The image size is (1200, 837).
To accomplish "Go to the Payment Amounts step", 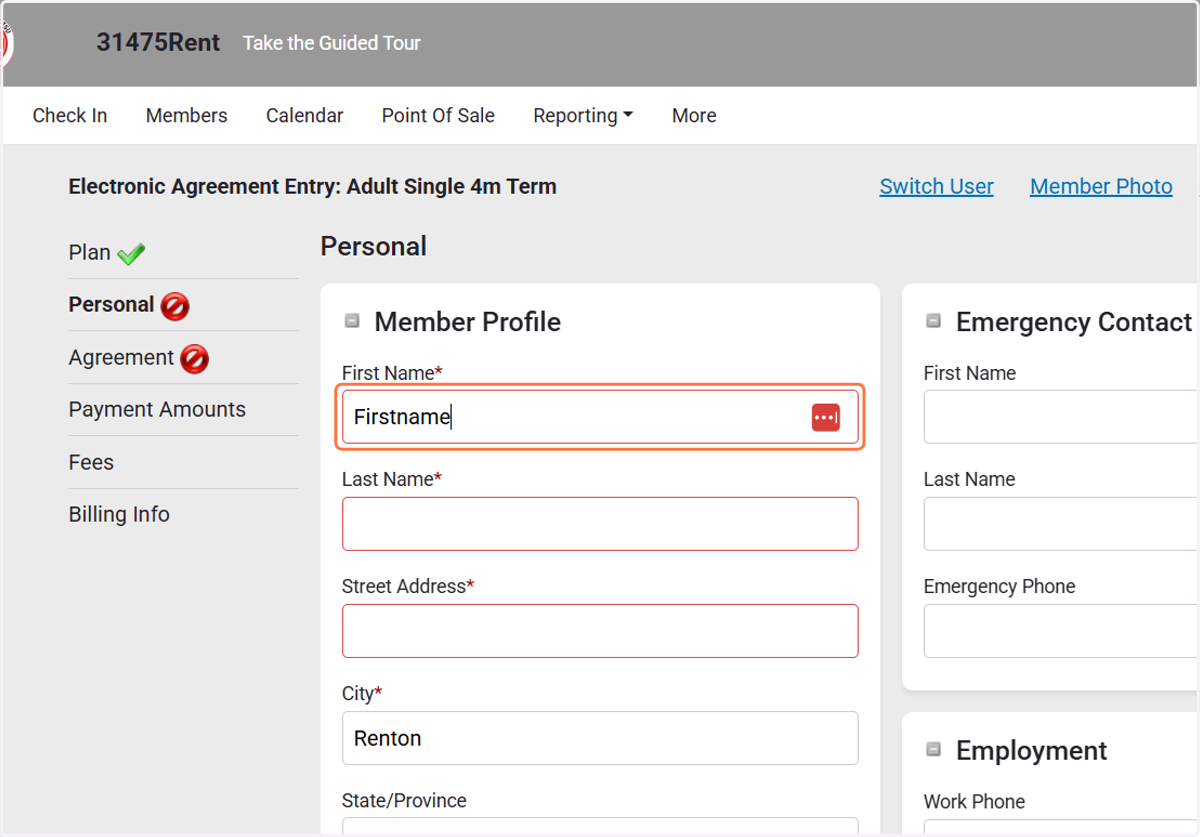I will (157, 410).
